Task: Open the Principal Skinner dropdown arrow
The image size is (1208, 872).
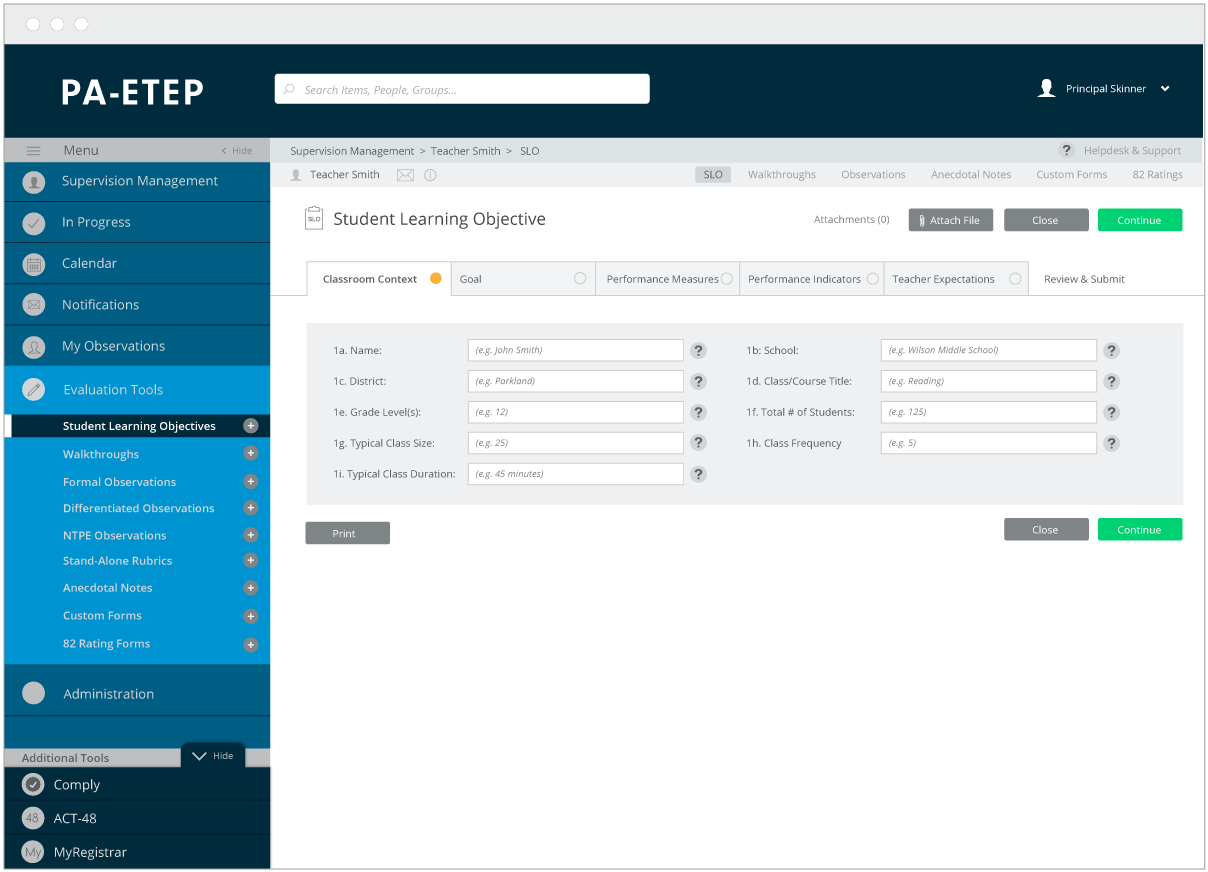Action: coord(1165,89)
